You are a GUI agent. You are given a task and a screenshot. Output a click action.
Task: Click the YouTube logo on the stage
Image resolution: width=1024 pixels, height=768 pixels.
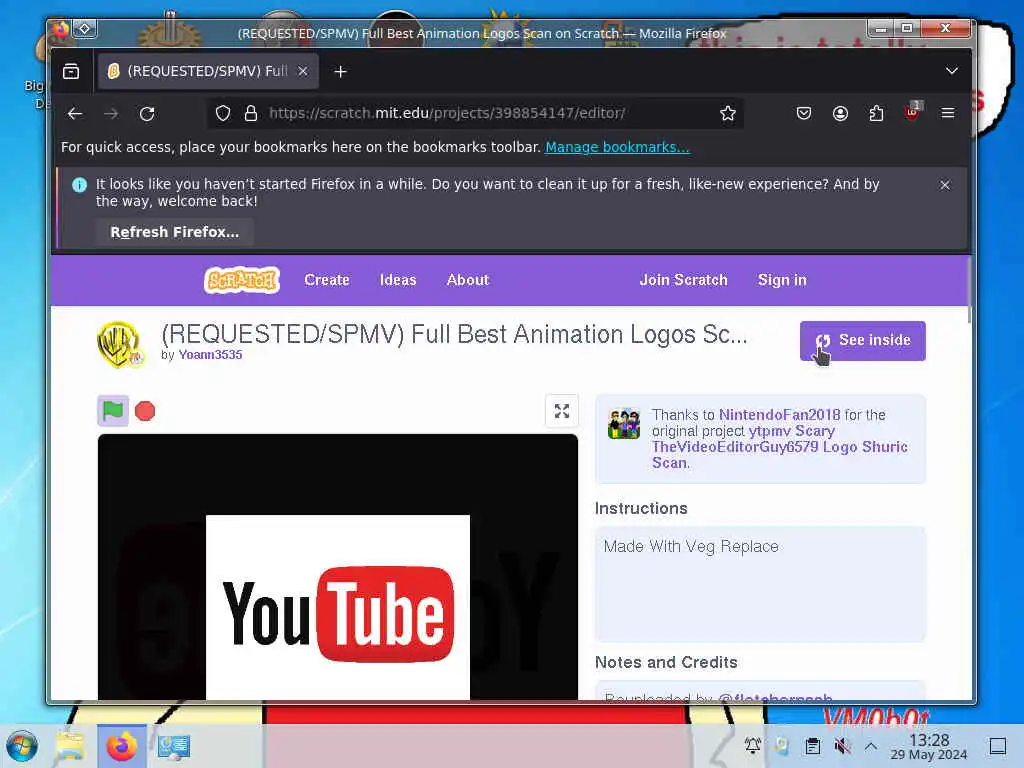coord(338,614)
